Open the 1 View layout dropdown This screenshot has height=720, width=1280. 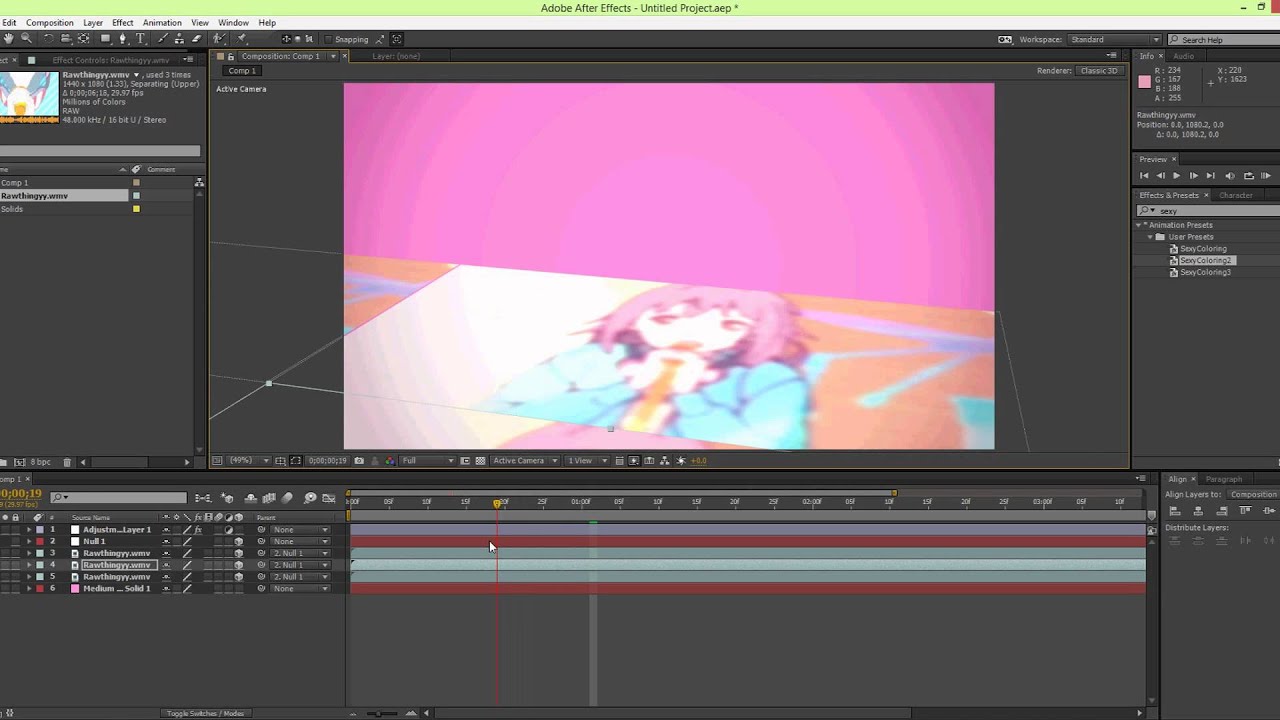tap(586, 461)
